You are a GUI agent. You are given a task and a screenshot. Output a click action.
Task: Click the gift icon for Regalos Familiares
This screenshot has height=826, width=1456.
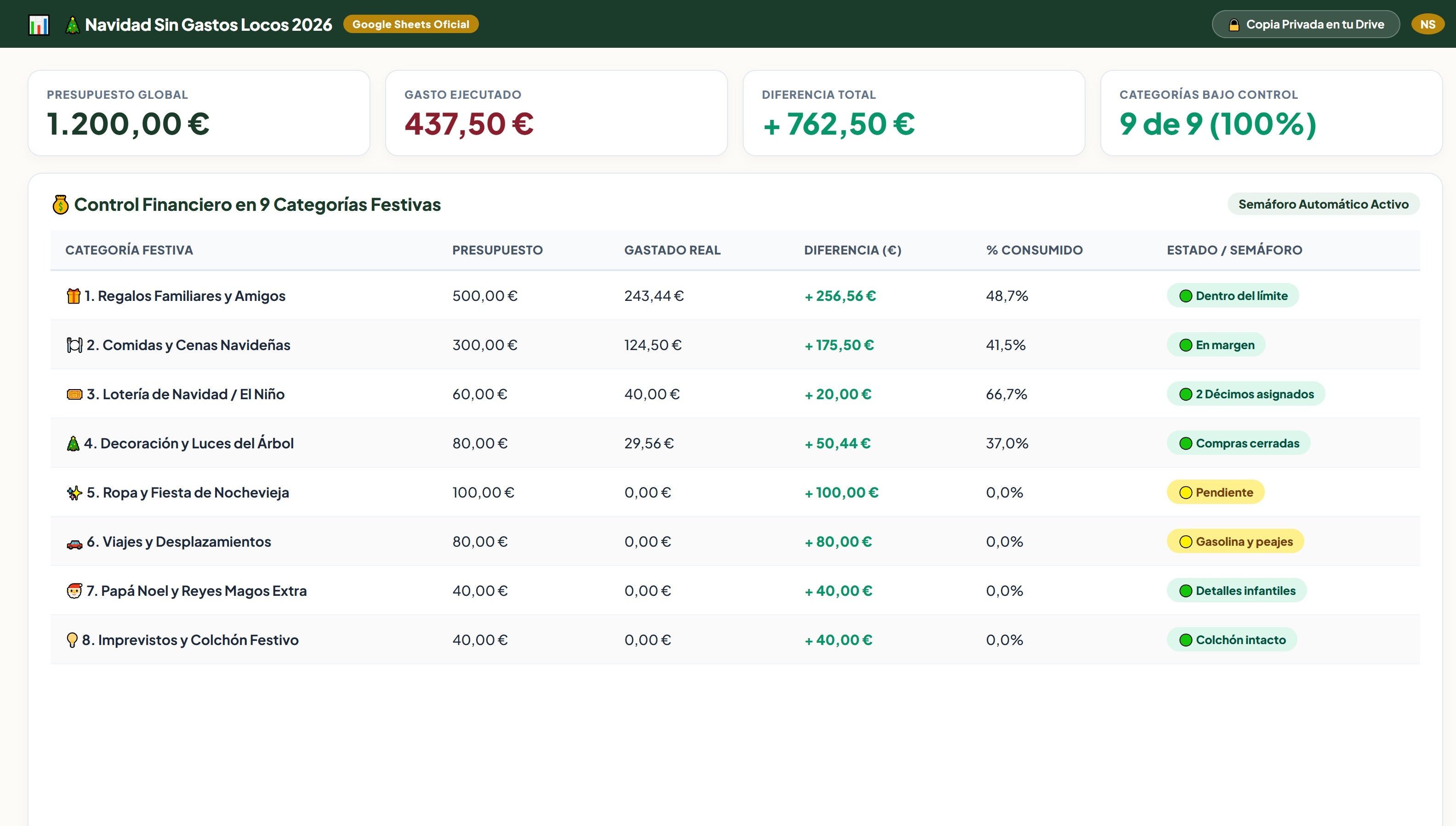[x=73, y=296]
